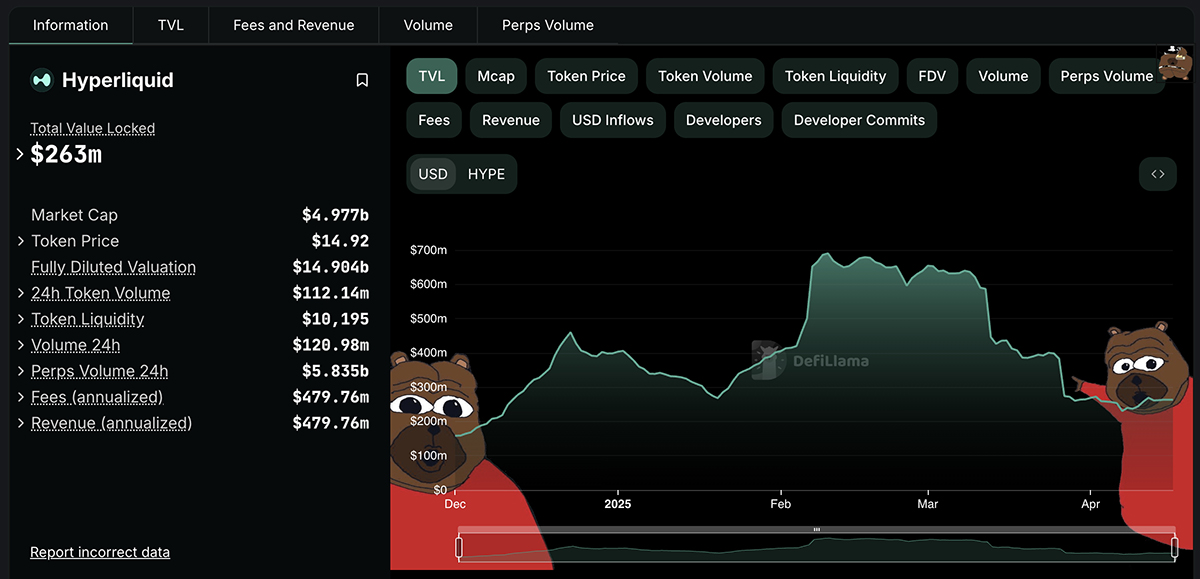Toggle the Revenue chart metric
The height and width of the screenshot is (579, 1200).
tap(511, 120)
